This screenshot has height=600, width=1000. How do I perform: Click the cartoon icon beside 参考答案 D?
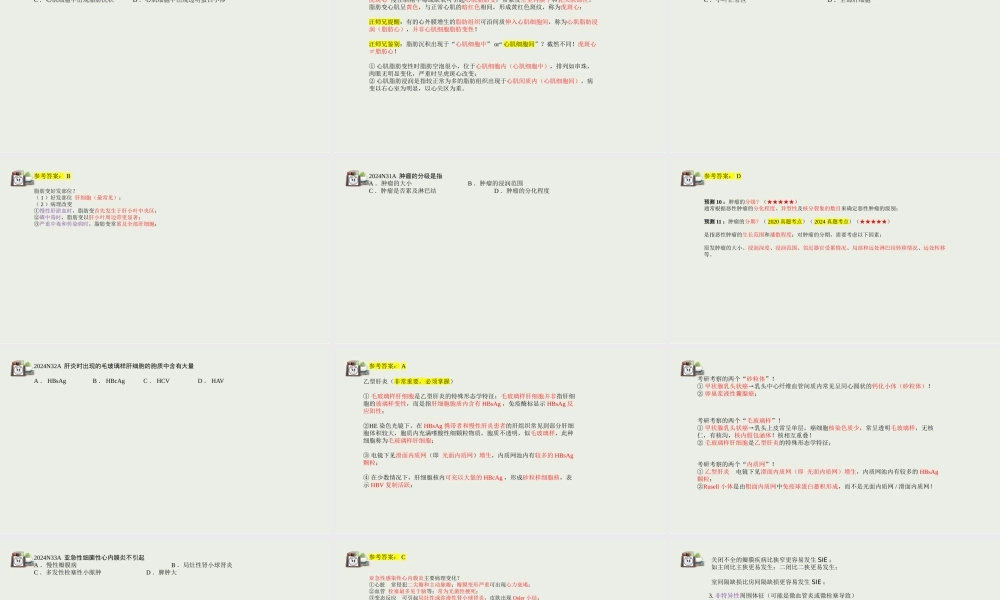tap(689, 178)
